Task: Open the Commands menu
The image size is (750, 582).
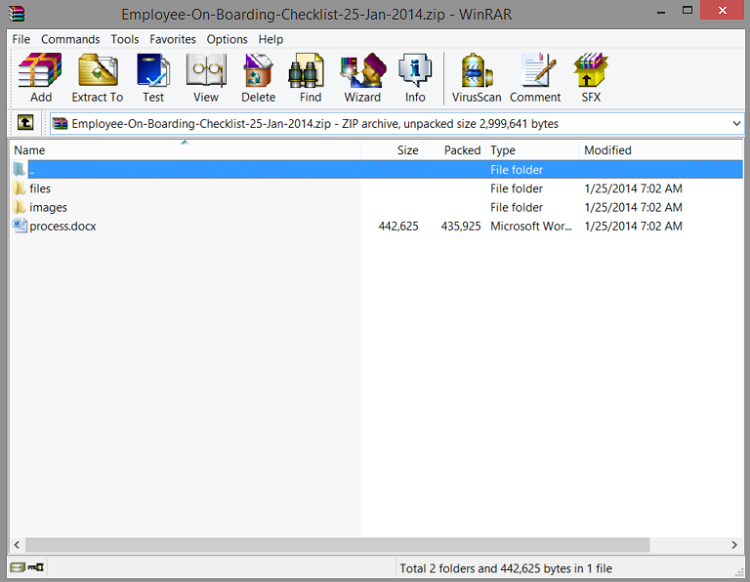Action: tap(70, 39)
